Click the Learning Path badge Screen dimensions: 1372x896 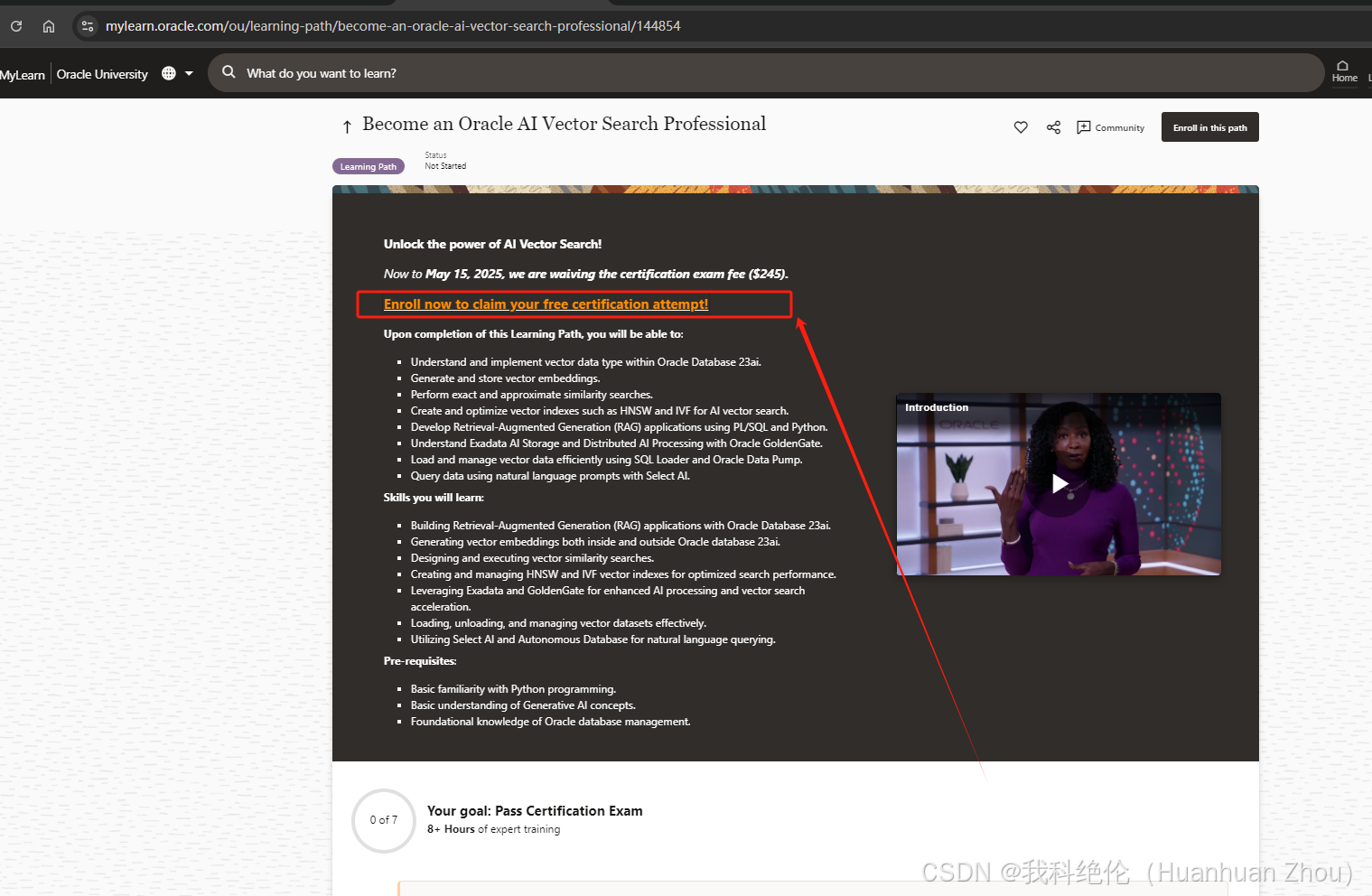369,166
